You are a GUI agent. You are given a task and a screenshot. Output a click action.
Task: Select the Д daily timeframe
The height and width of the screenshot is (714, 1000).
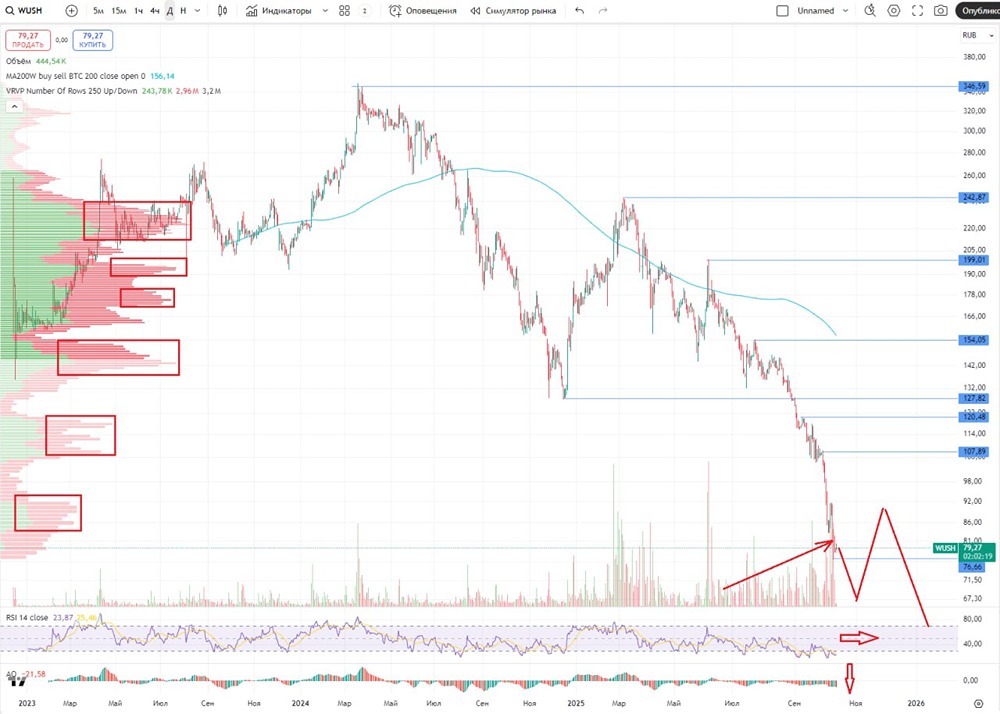pyautogui.click(x=170, y=11)
